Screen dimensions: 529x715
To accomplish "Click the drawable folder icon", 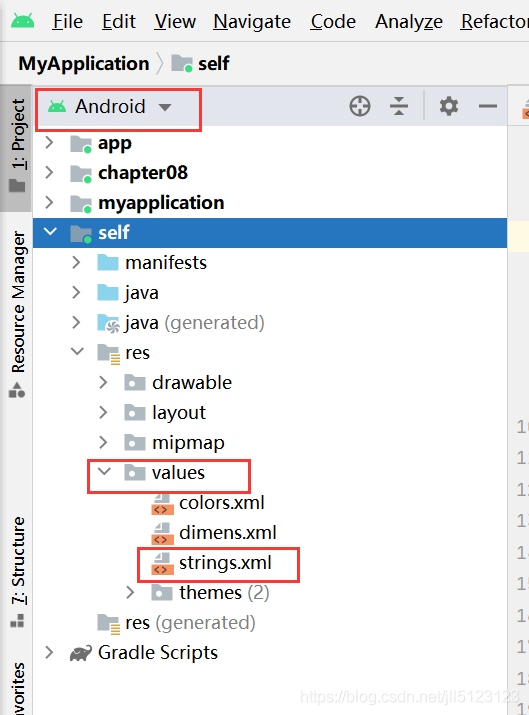I will tap(135, 383).
